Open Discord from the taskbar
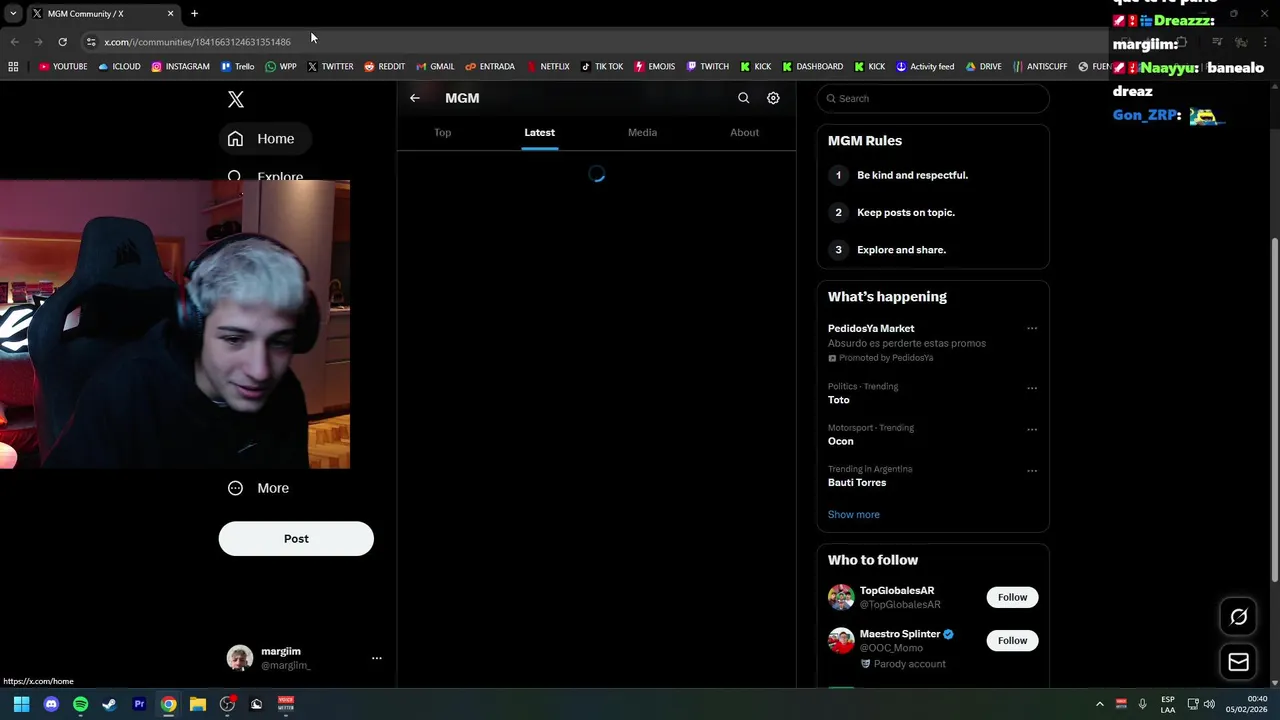 click(51, 704)
